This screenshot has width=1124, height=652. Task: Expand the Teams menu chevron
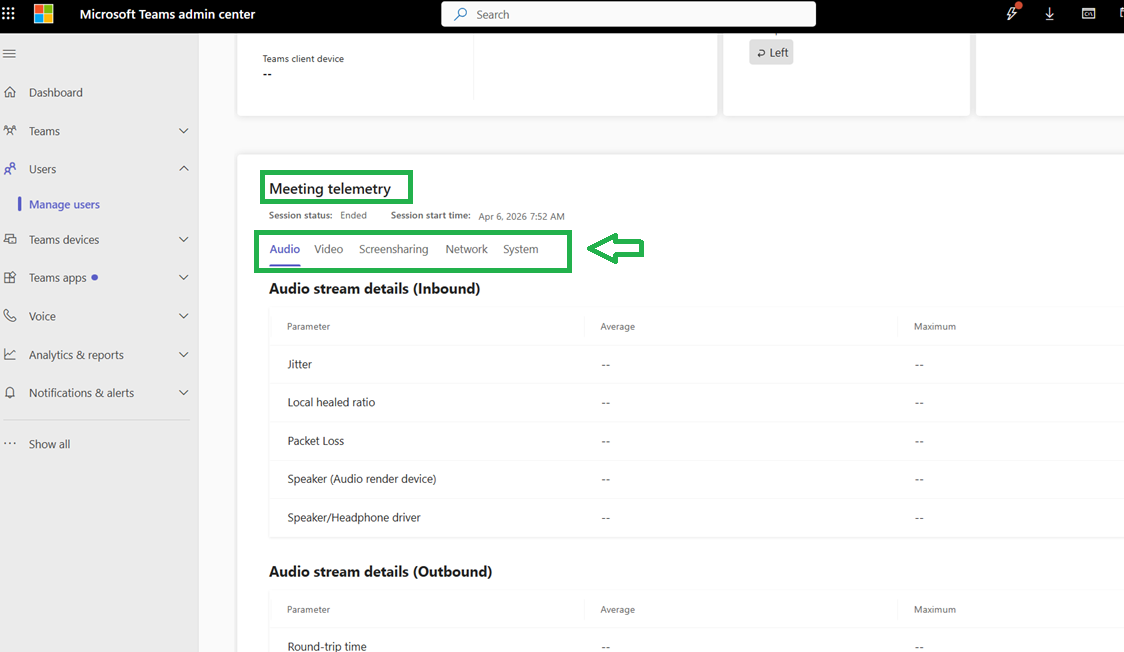tap(184, 131)
